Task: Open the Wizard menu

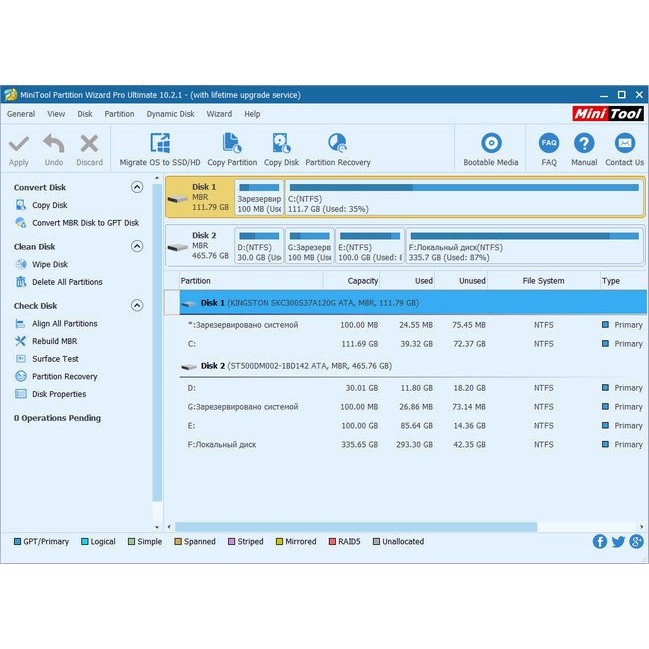Action: pos(219,114)
